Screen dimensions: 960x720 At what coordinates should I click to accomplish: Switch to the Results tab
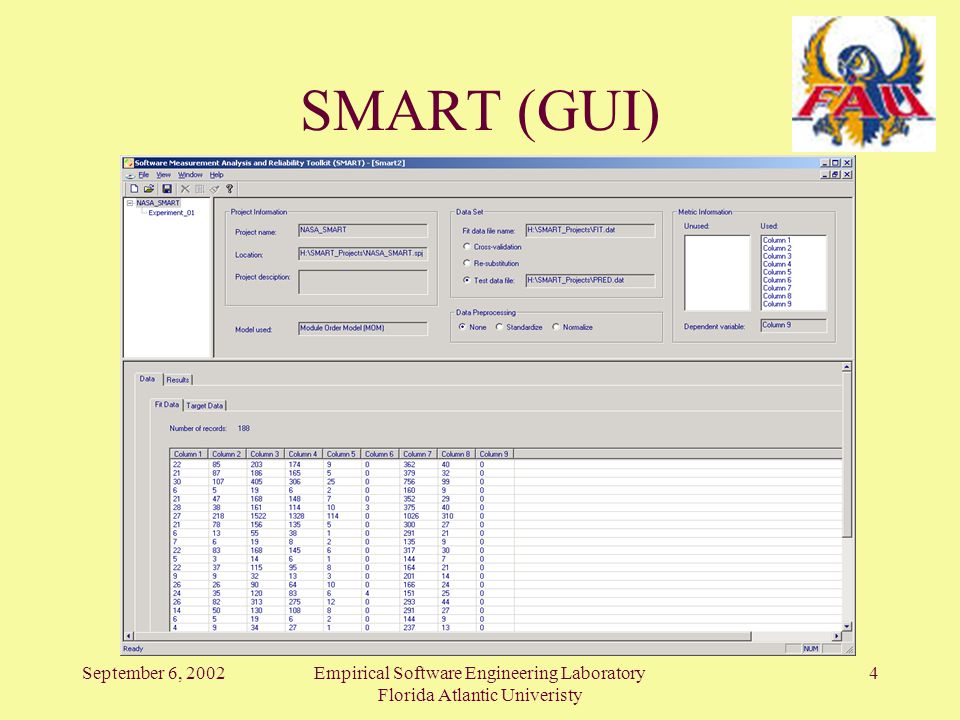pos(178,380)
